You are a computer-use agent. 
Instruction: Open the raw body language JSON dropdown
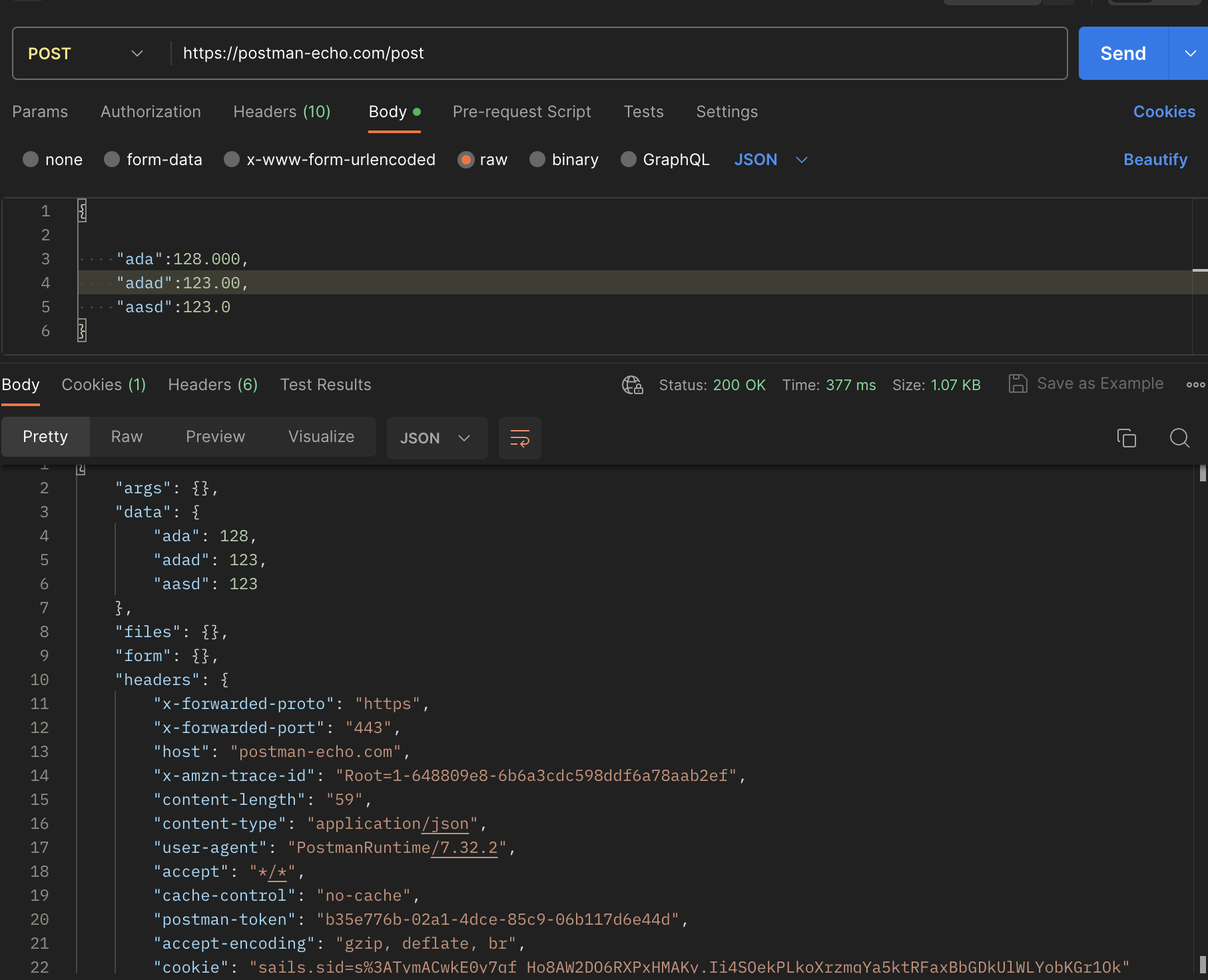(770, 159)
